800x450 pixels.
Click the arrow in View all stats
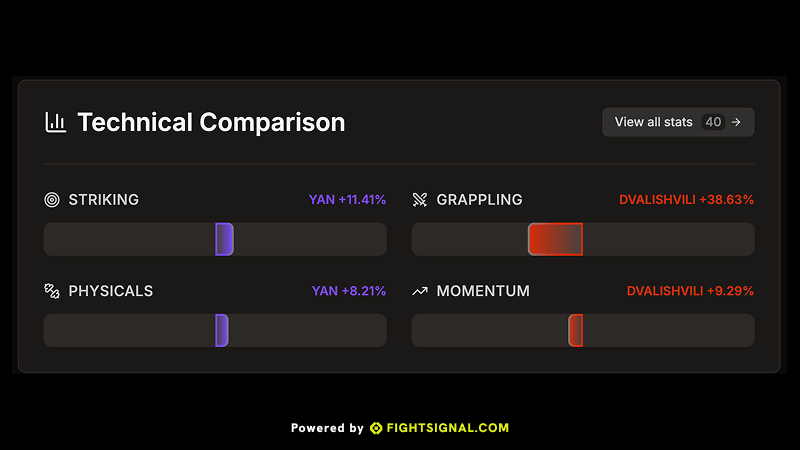pos(737,122)
